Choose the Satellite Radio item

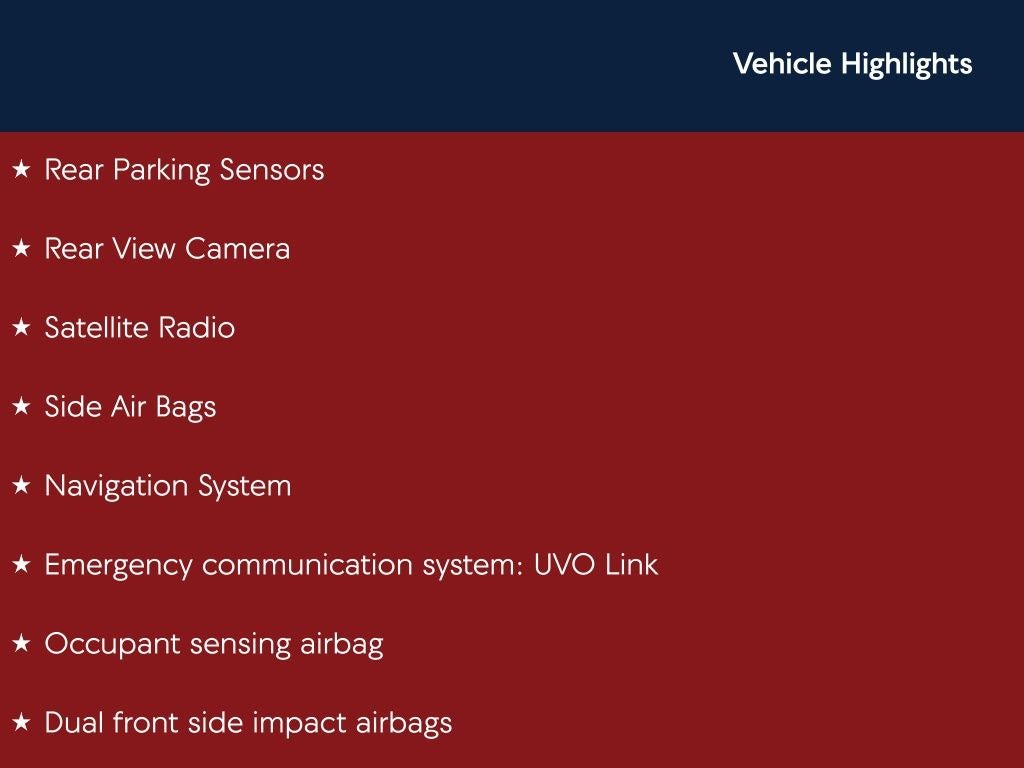140,328
